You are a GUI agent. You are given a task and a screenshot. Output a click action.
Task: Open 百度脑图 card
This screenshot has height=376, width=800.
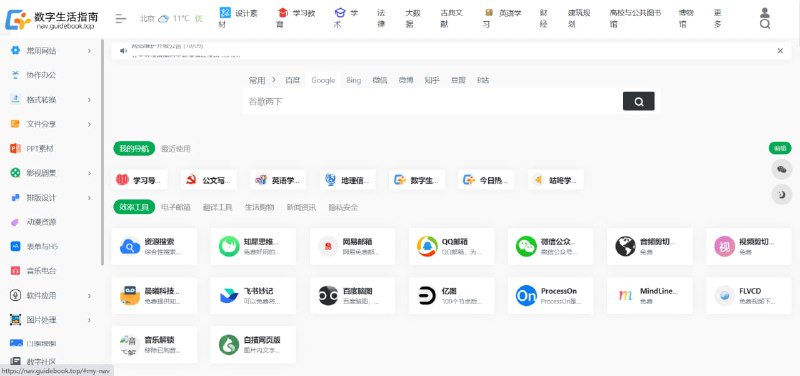point(352,295)
